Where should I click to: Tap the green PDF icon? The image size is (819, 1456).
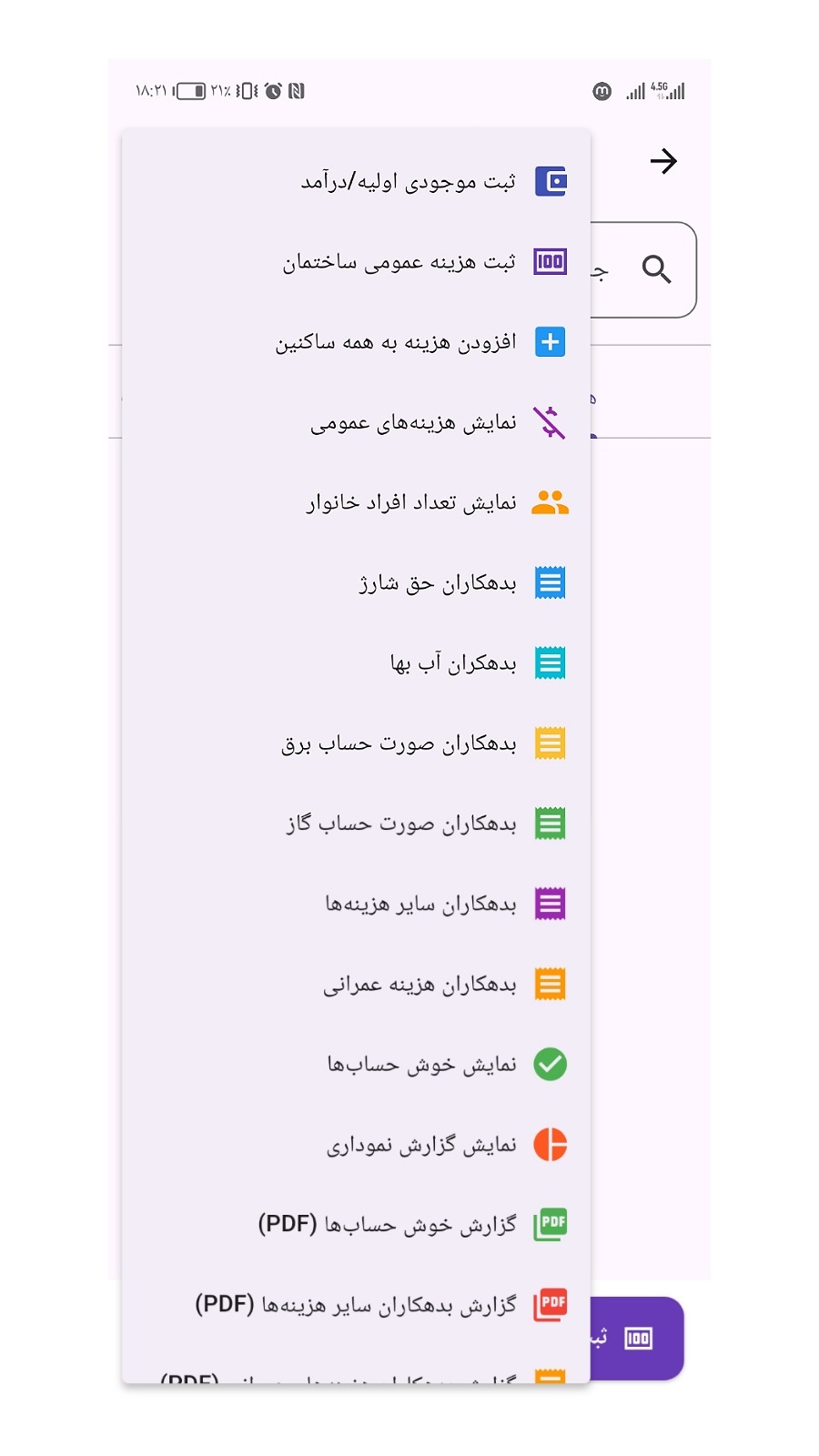(x=550, y=1224)
